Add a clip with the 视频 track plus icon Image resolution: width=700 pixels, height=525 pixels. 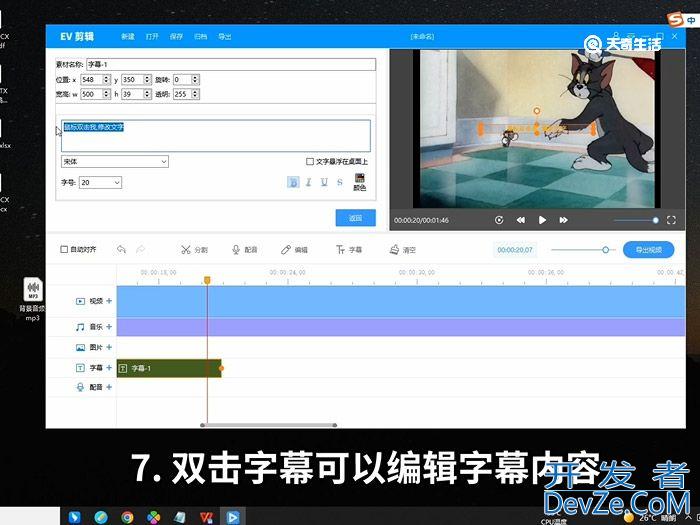109,301
